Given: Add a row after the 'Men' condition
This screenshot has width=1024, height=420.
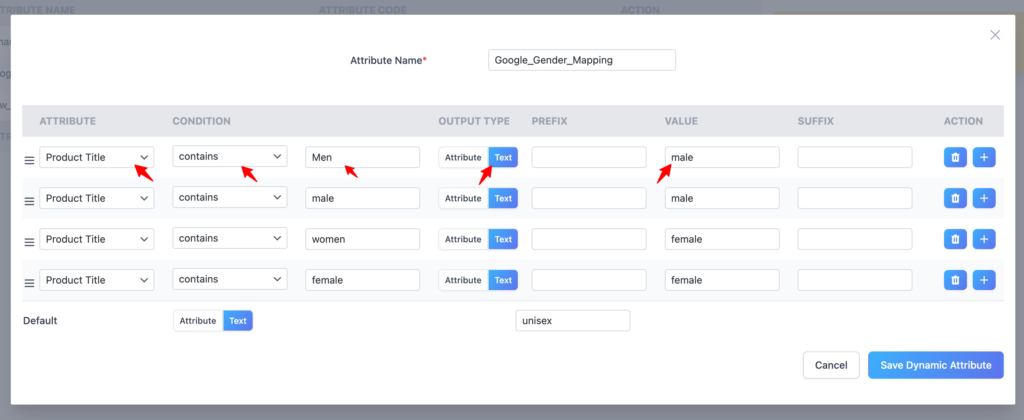Looking at the screenshot, I should point(984,157).
